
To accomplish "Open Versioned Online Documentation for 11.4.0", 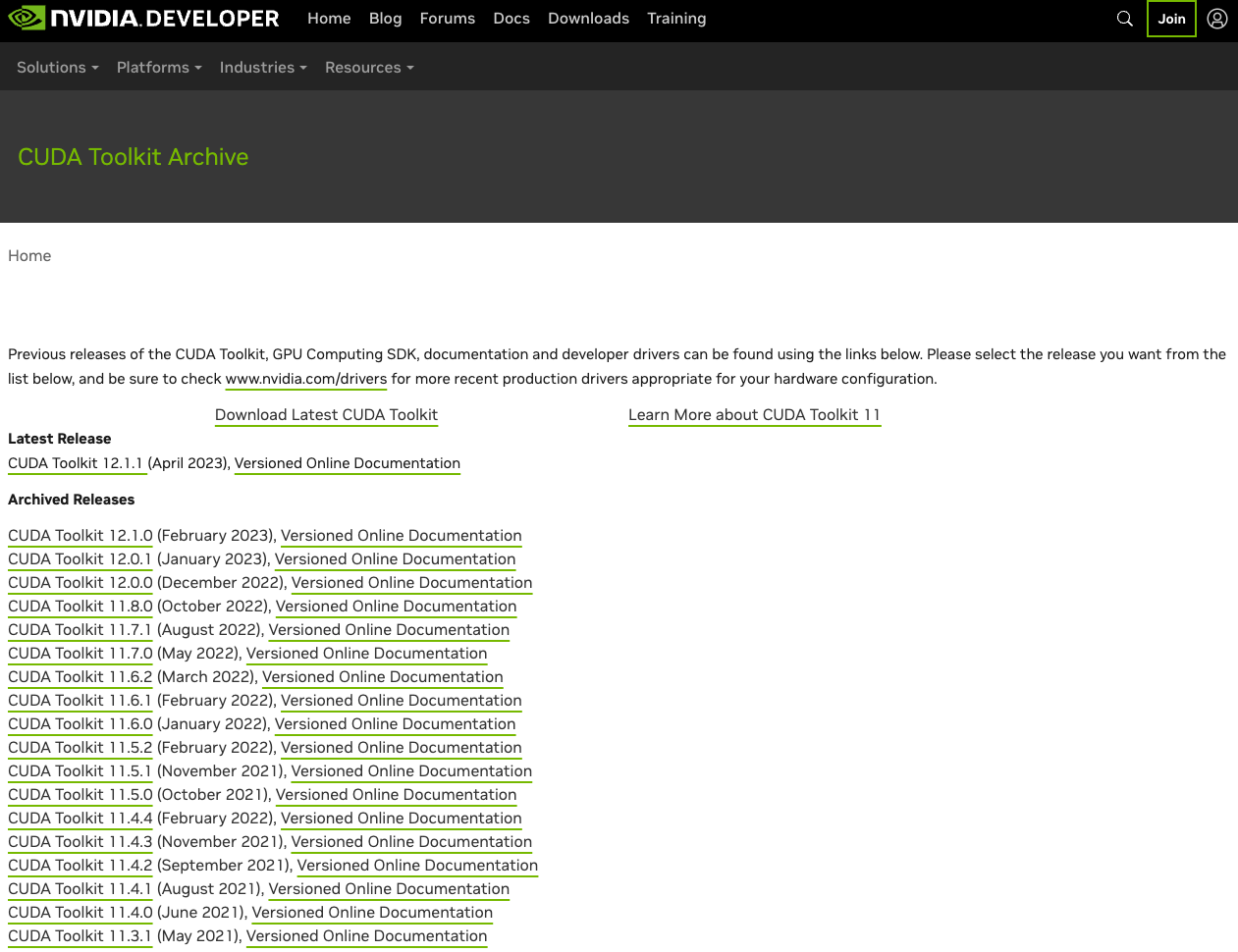I will coord(373,913).
